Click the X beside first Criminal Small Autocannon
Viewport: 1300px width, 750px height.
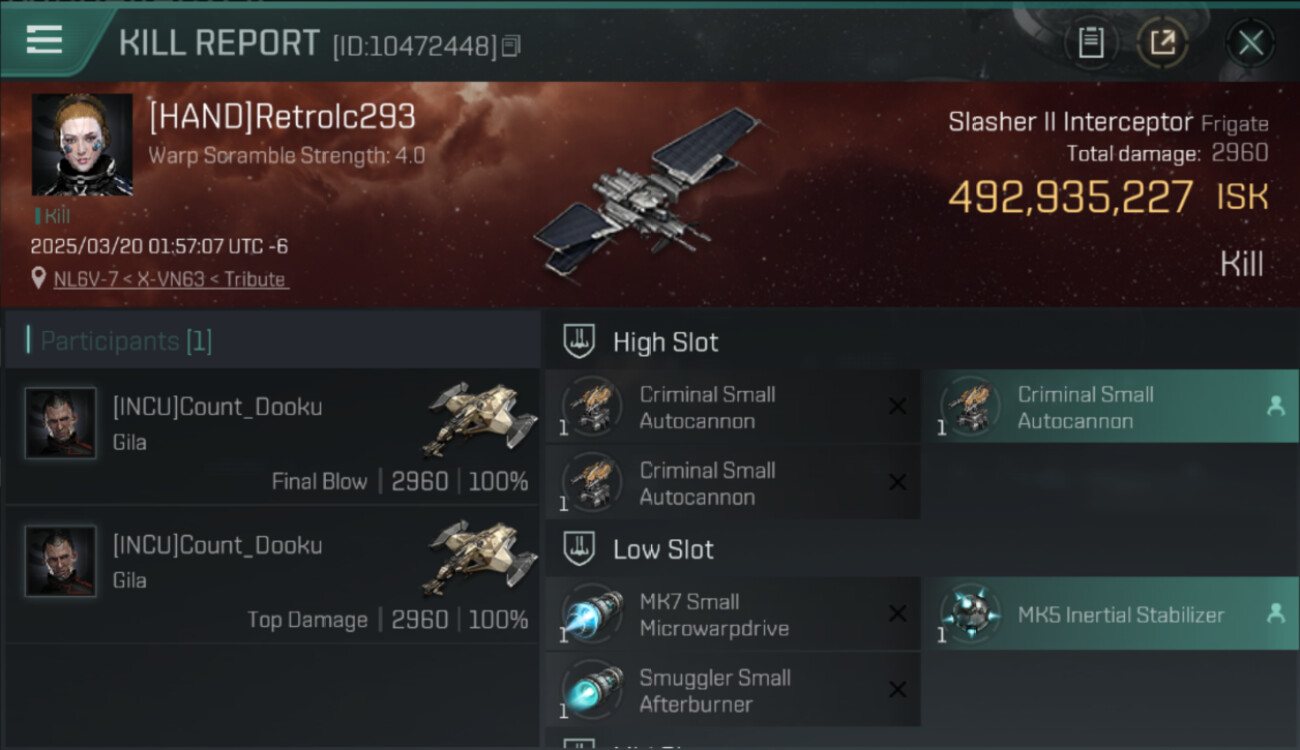(897, 406)
